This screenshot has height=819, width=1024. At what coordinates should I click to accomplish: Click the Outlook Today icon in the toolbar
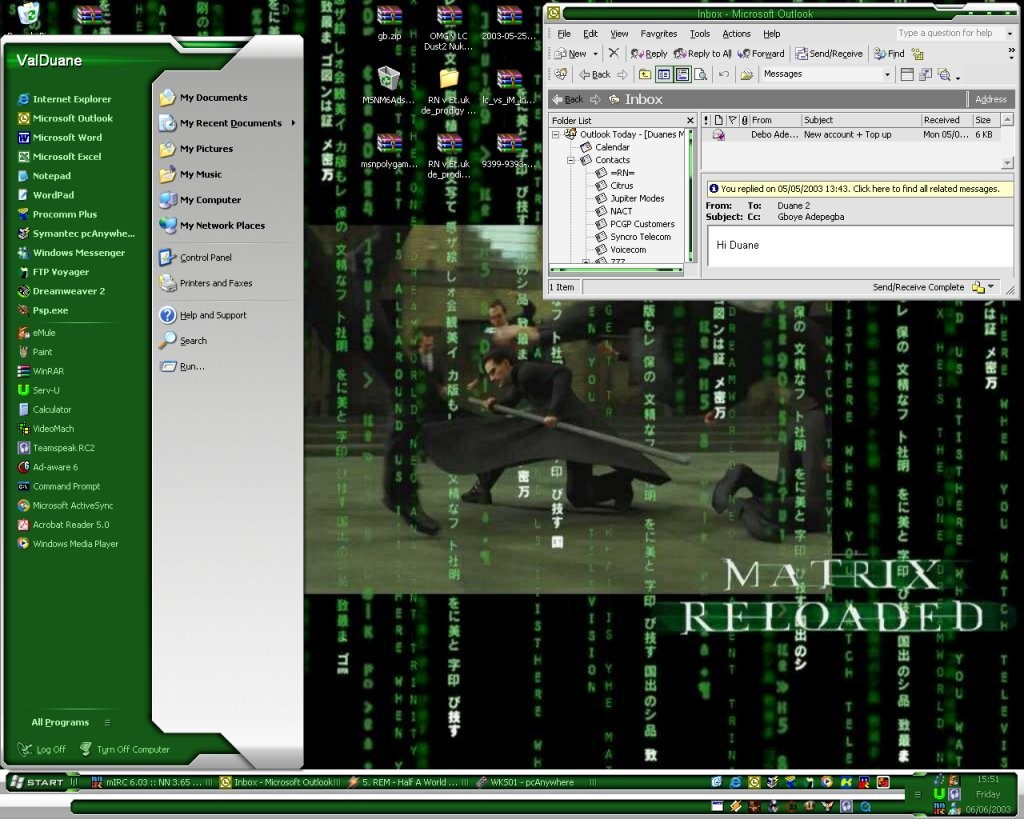[x=560, y=74]
